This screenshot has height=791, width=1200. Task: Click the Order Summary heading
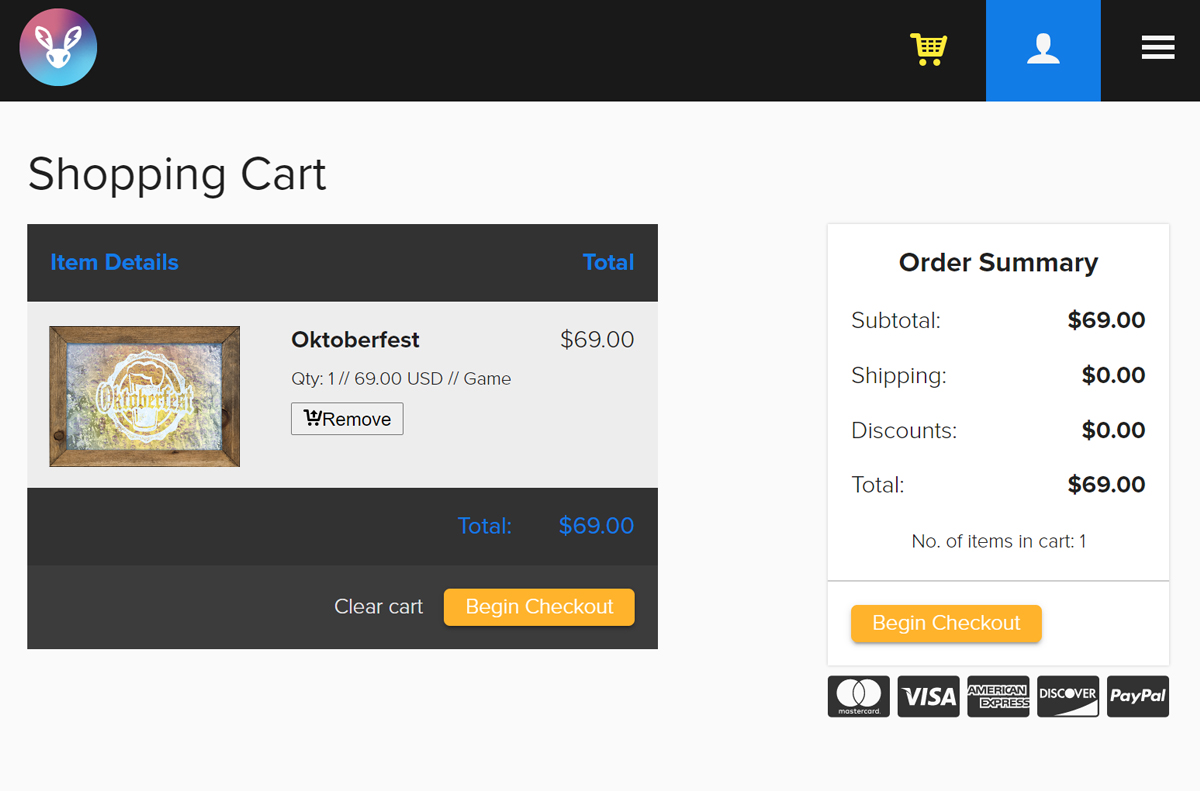click(998, 262)
